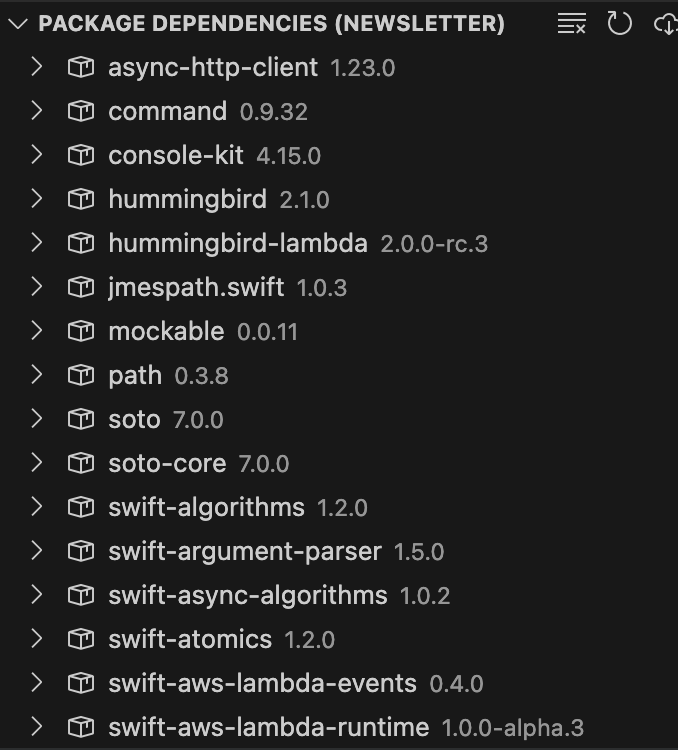Expand the swift-algorithms chevron
Screen dimensions: 678x750
point(37,507)
